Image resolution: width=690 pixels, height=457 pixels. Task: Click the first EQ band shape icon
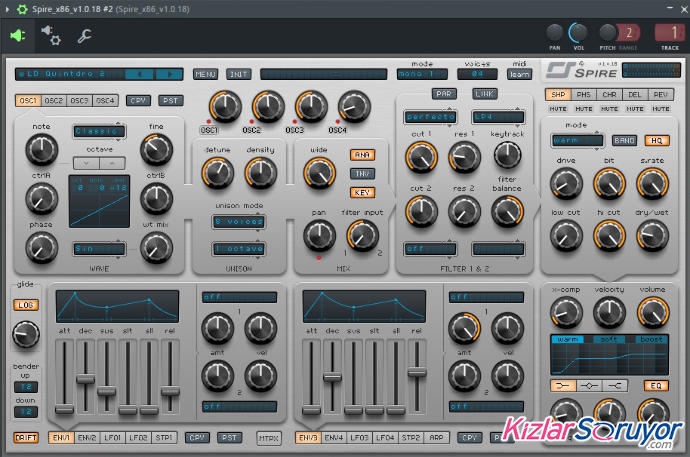pyautogui.click(x=563, y=386)
